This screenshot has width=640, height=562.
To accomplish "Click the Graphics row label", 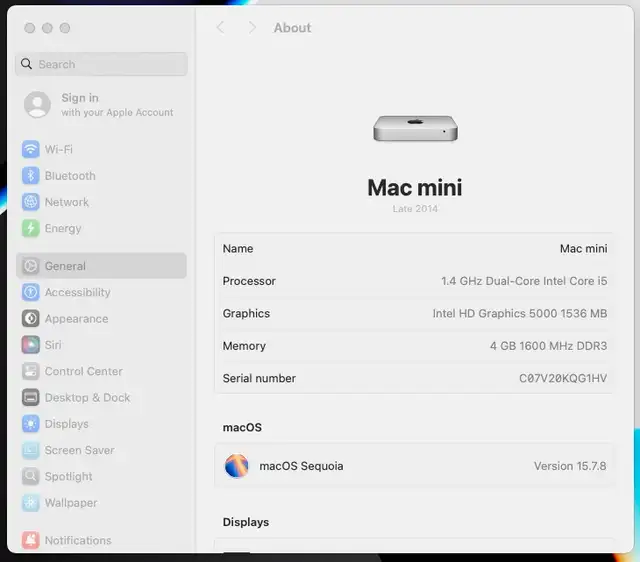I will click(x=246, y=313).
